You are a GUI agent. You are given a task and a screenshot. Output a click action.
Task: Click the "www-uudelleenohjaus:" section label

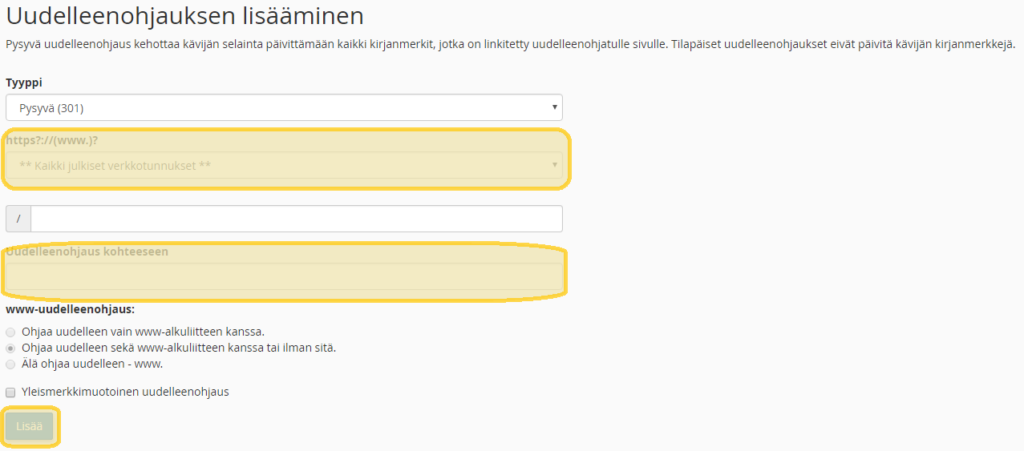coord(70,309)
